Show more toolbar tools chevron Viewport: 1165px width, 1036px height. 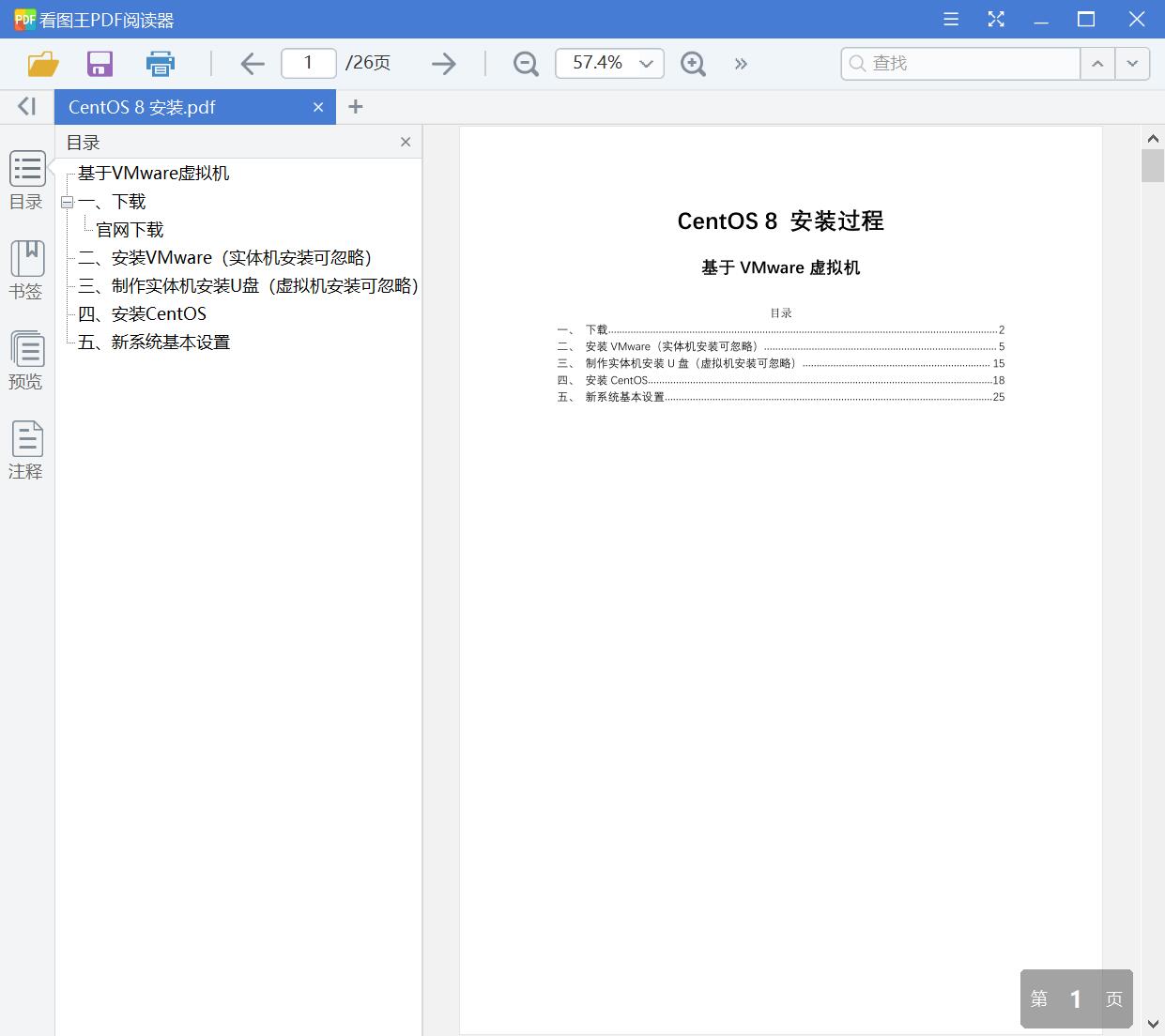[741, 64]
